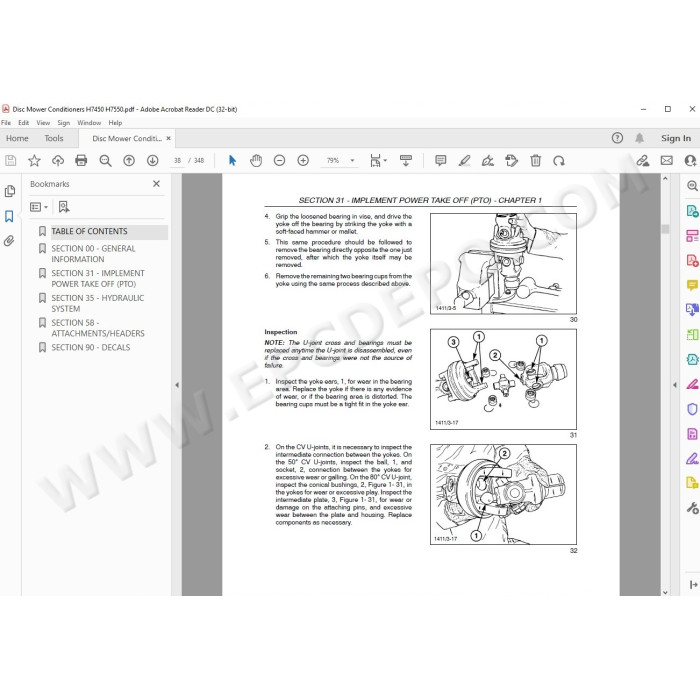The height and width of the screenshot is (700, 700).
Task: Close the Bookmarks panel
Action: [x=156, y=183]
